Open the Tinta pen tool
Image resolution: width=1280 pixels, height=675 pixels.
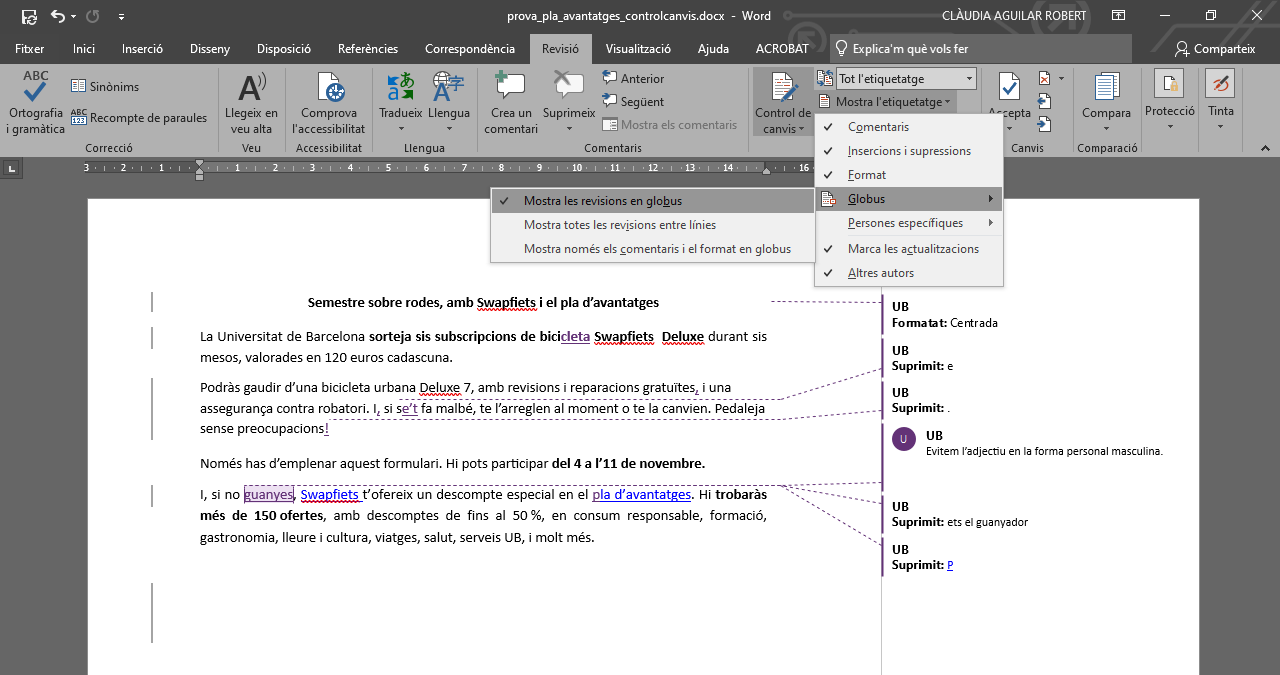(1220, 85)
